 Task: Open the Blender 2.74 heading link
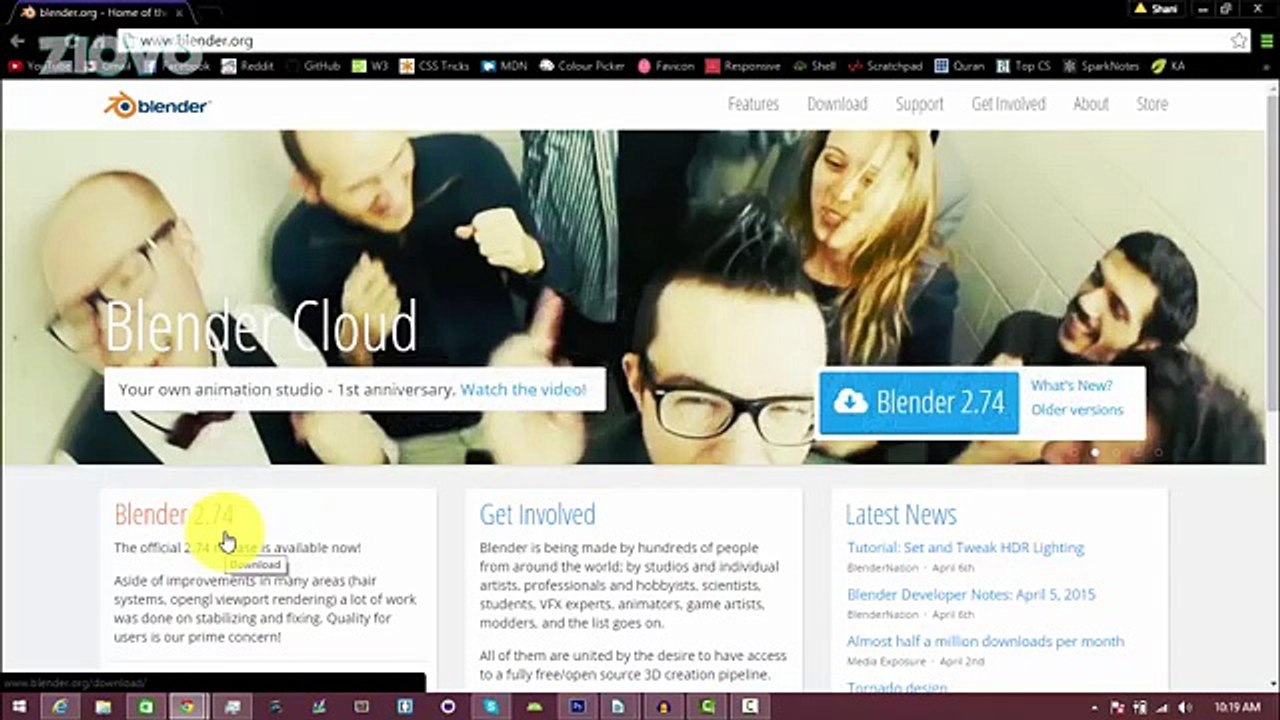coord(174,514)
